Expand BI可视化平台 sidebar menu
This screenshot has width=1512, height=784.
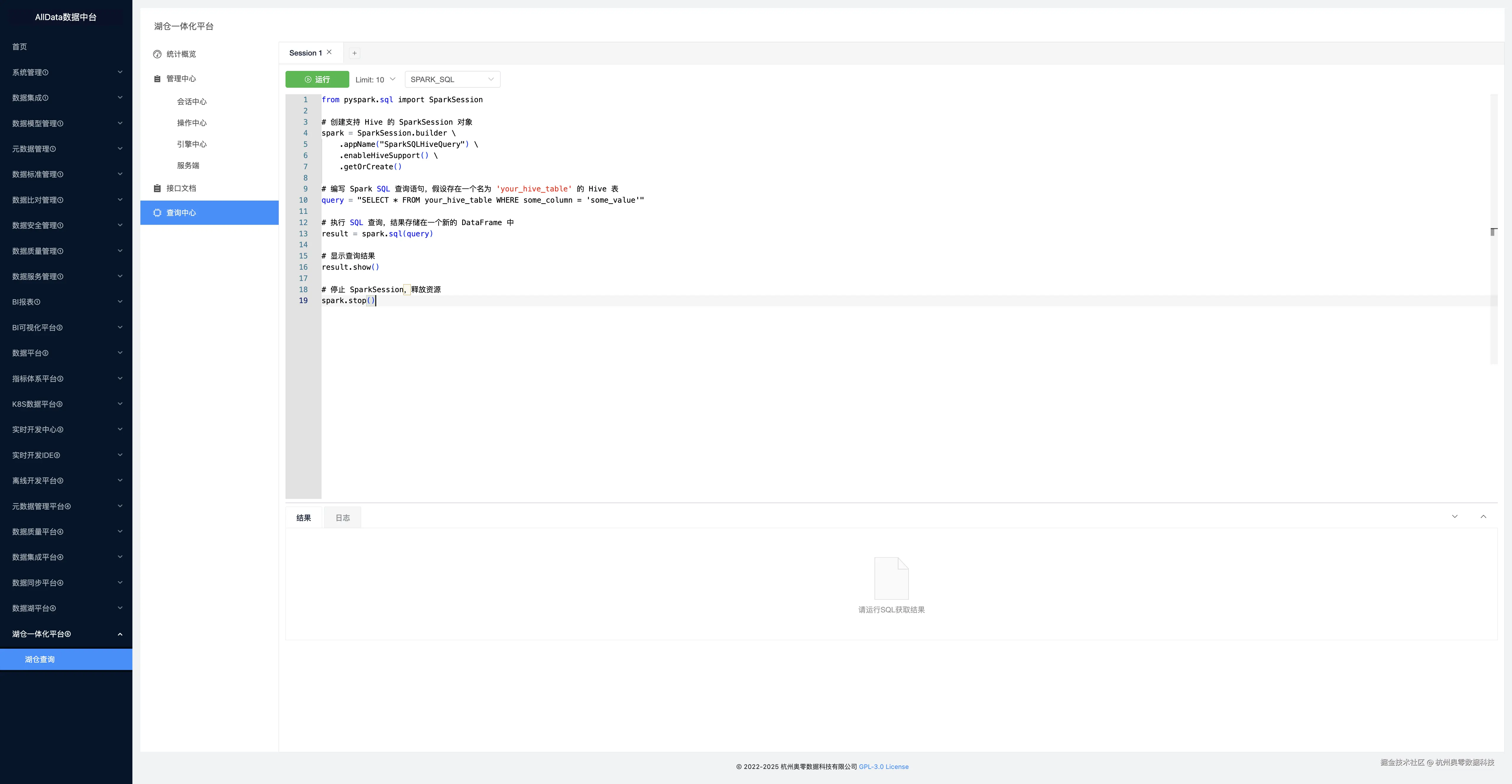pyautogui.click(x=66, y=327)
